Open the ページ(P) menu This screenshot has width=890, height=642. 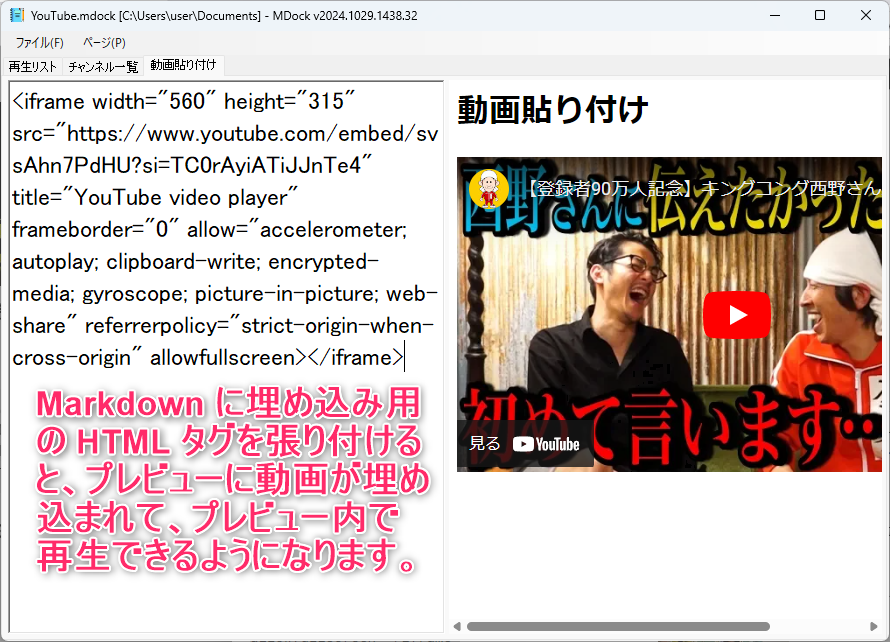pos(104,43)
